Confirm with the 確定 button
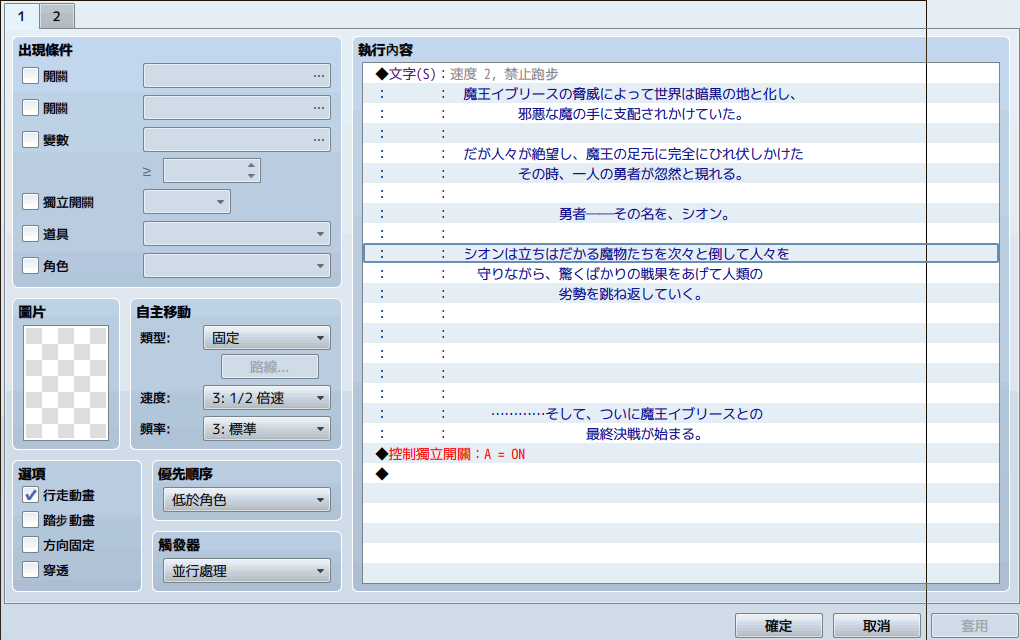This screenshot has height=640, width=1020. [779, 626]
